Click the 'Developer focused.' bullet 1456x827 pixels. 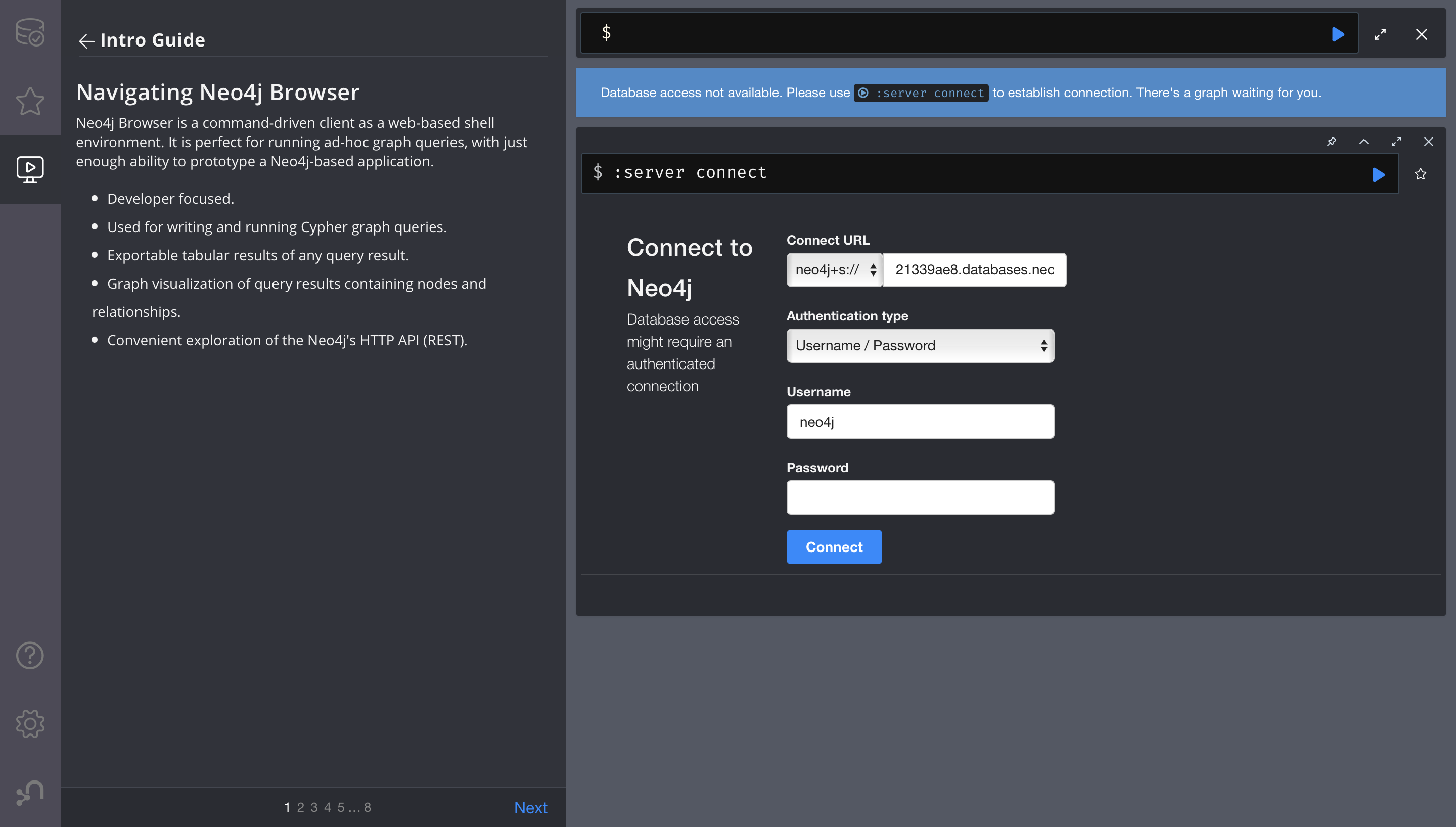point(170,198)
